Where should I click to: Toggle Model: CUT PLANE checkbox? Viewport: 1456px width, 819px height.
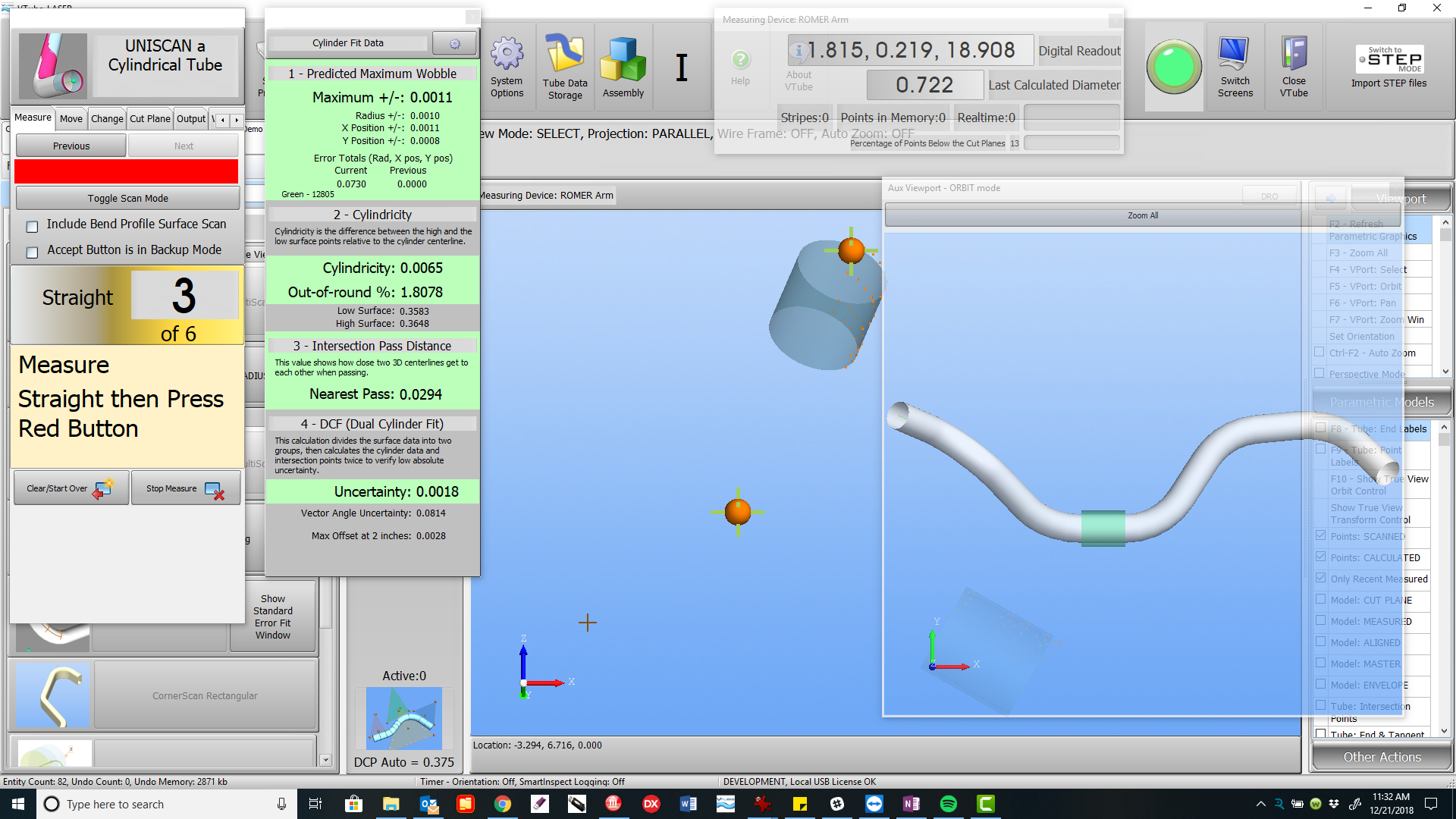(x=1321, y=600)
